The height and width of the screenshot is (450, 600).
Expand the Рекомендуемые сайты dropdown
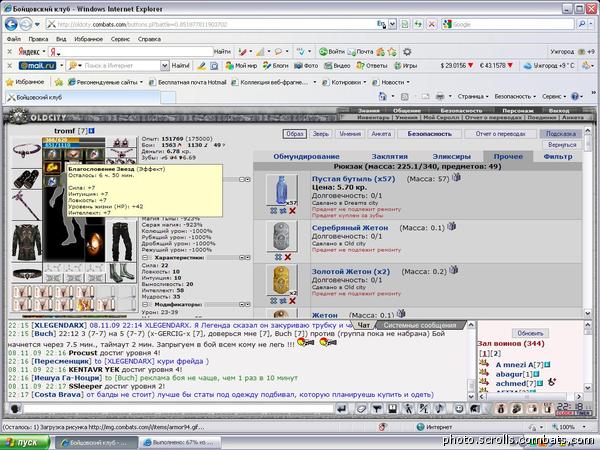(x=141, y=82)
